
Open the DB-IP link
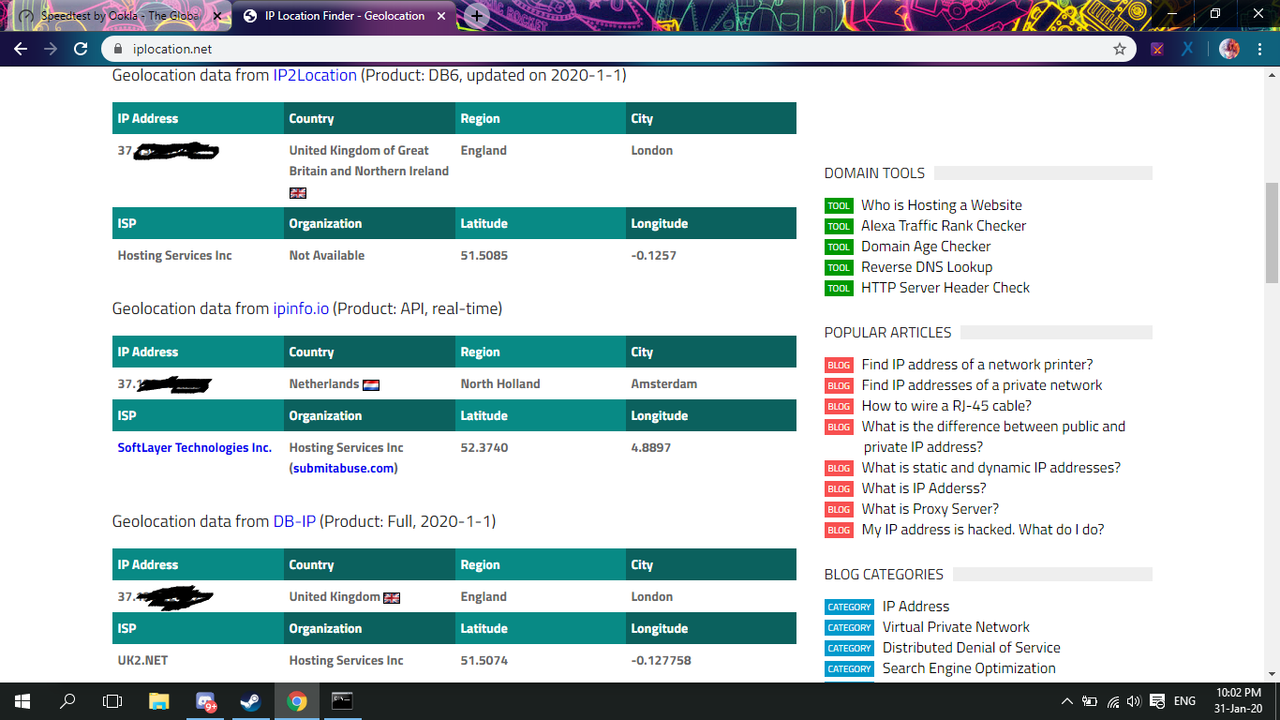[294, 522]
